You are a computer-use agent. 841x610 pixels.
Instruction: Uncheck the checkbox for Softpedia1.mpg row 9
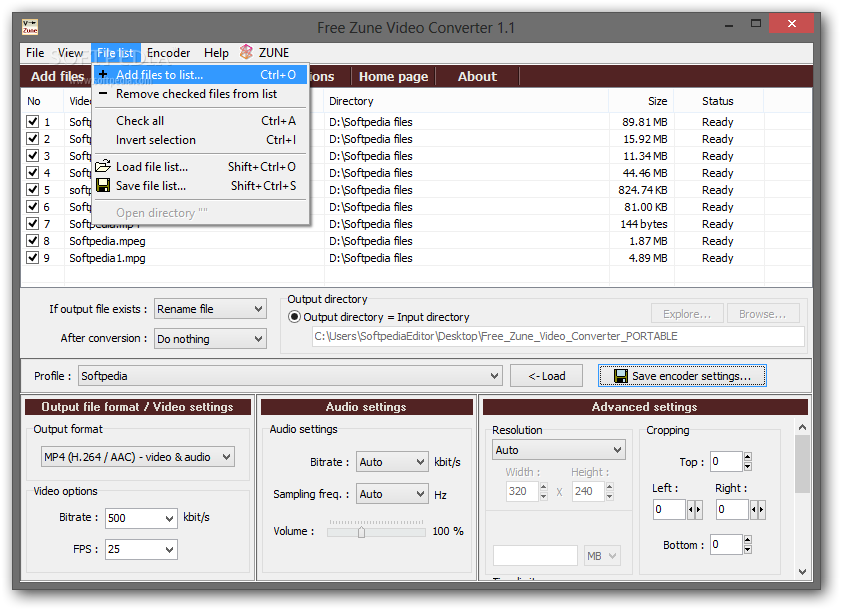point(33,258)
